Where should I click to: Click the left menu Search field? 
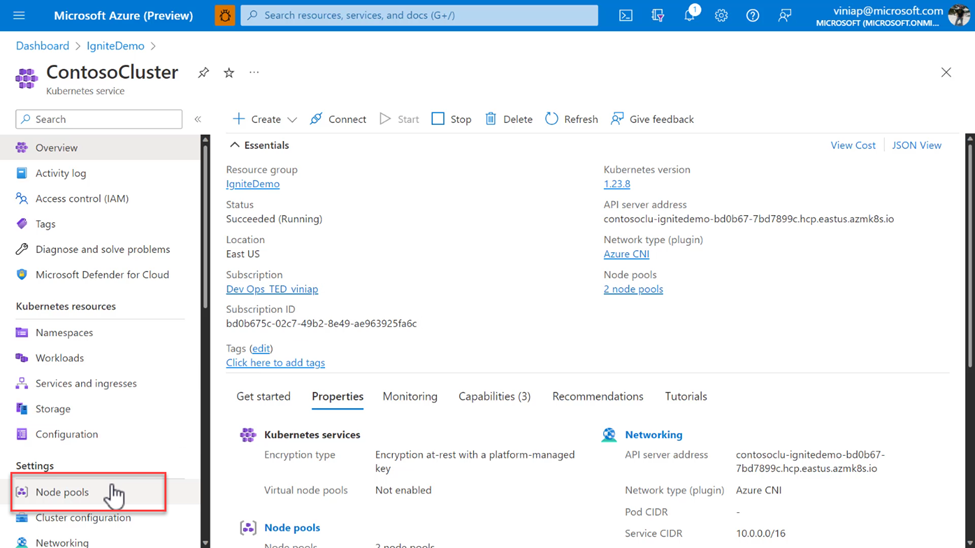coord(99,119)
